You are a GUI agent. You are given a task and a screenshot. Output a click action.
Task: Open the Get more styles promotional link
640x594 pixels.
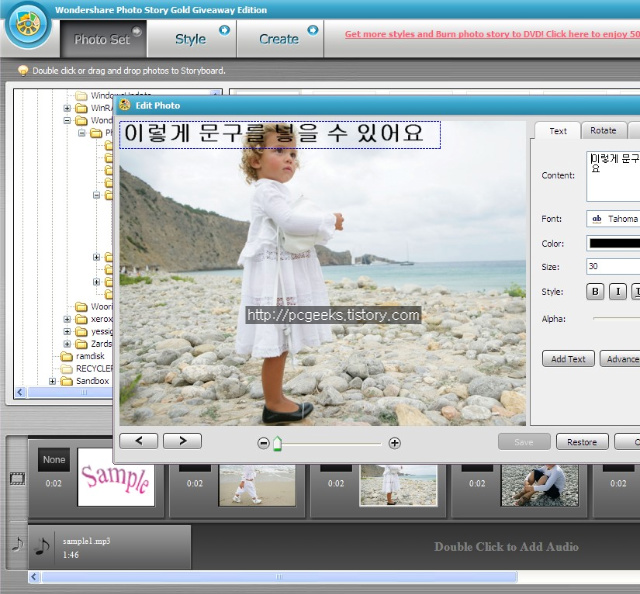tap(492, 34)
